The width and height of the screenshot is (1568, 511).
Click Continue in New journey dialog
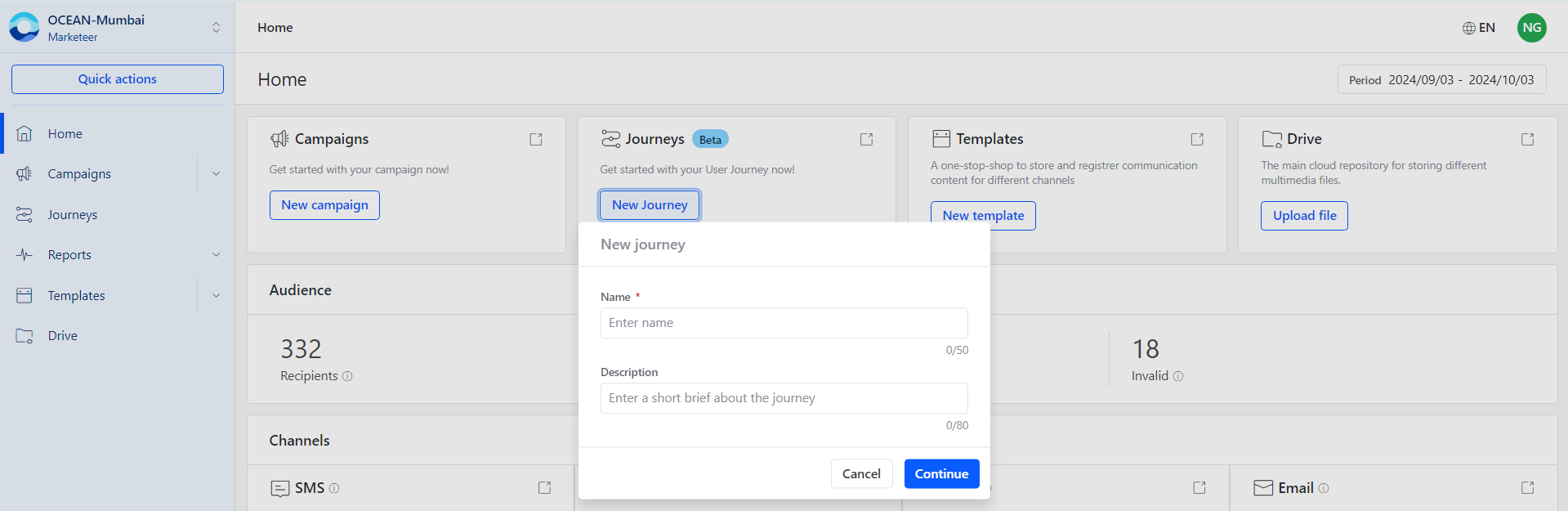[x=941, y=474]
